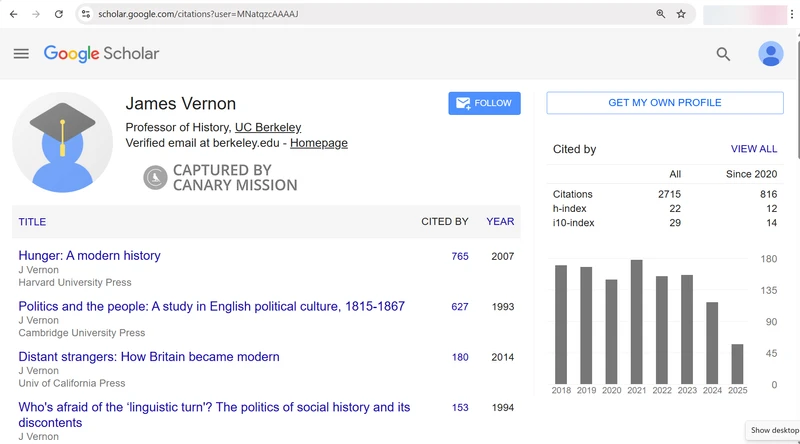Screen dimensions: 800x444
Task: Open 'Distant strangers: How Britain became modern'
Action: point(149,357)
